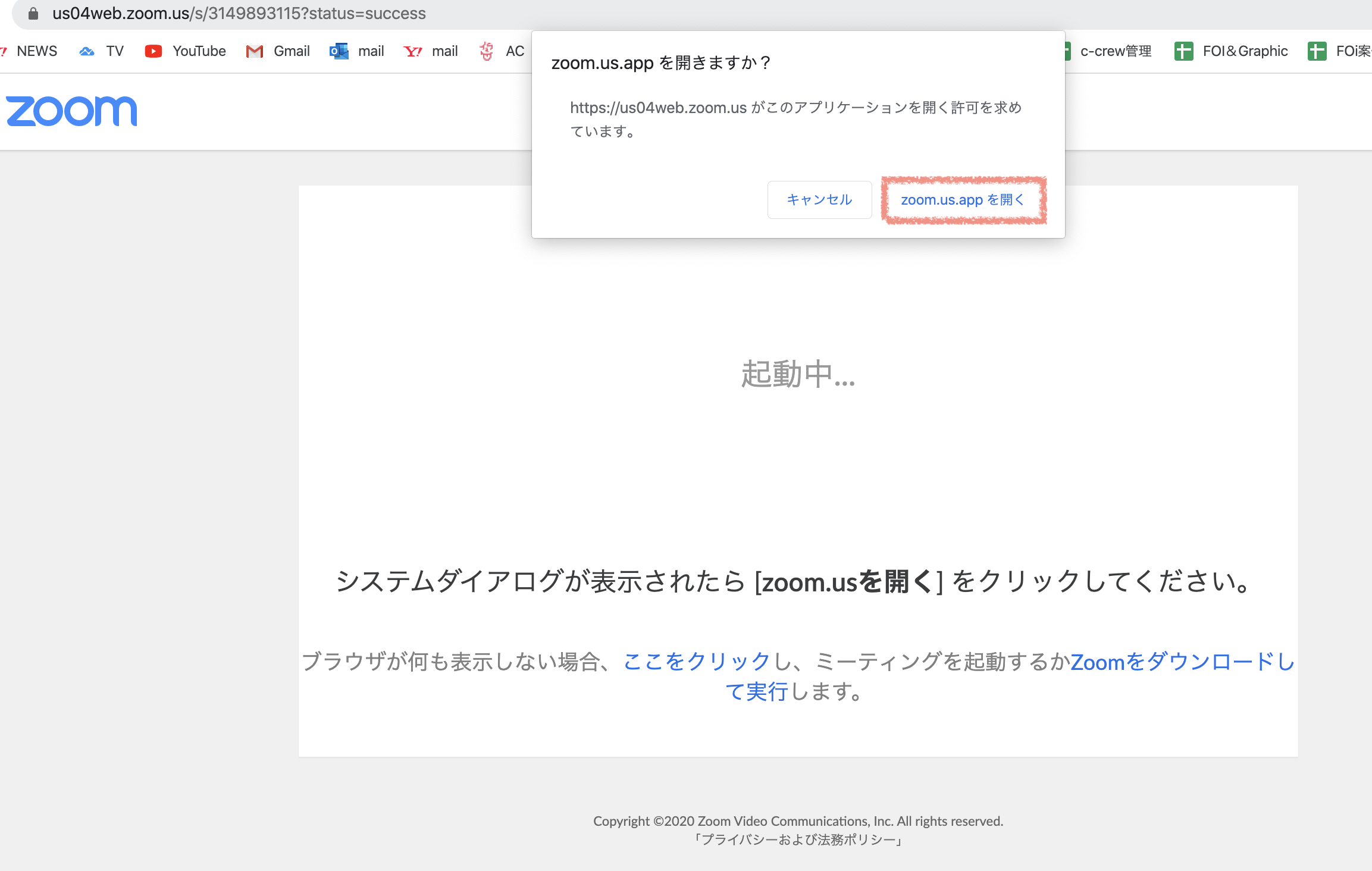Open the Outlook 'mail' bookmark label
The width and height of the screenshot is (1372, 871).
point(371,51)
